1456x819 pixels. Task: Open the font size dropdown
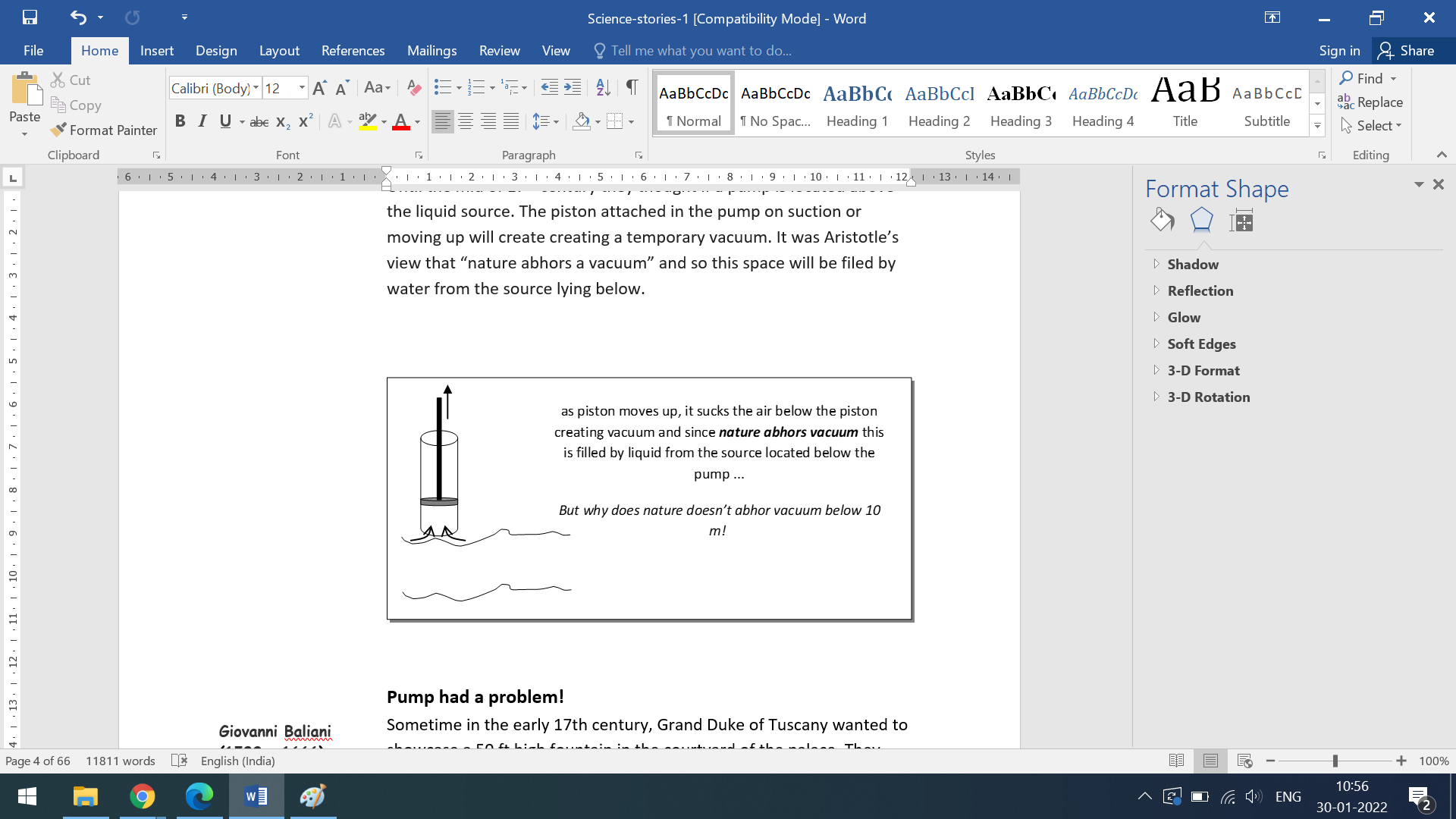302,88
